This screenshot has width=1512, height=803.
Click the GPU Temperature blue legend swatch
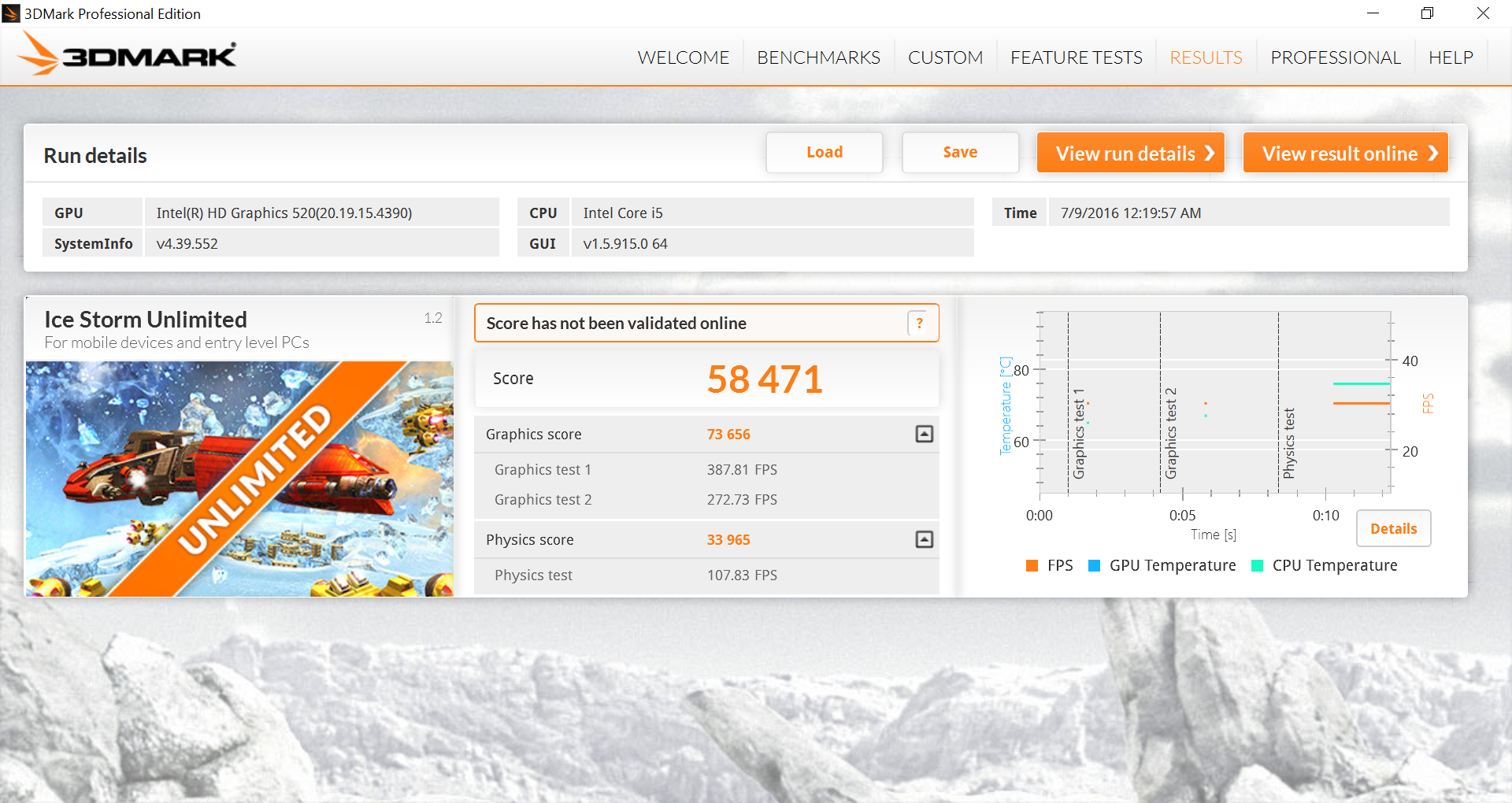1093,565
